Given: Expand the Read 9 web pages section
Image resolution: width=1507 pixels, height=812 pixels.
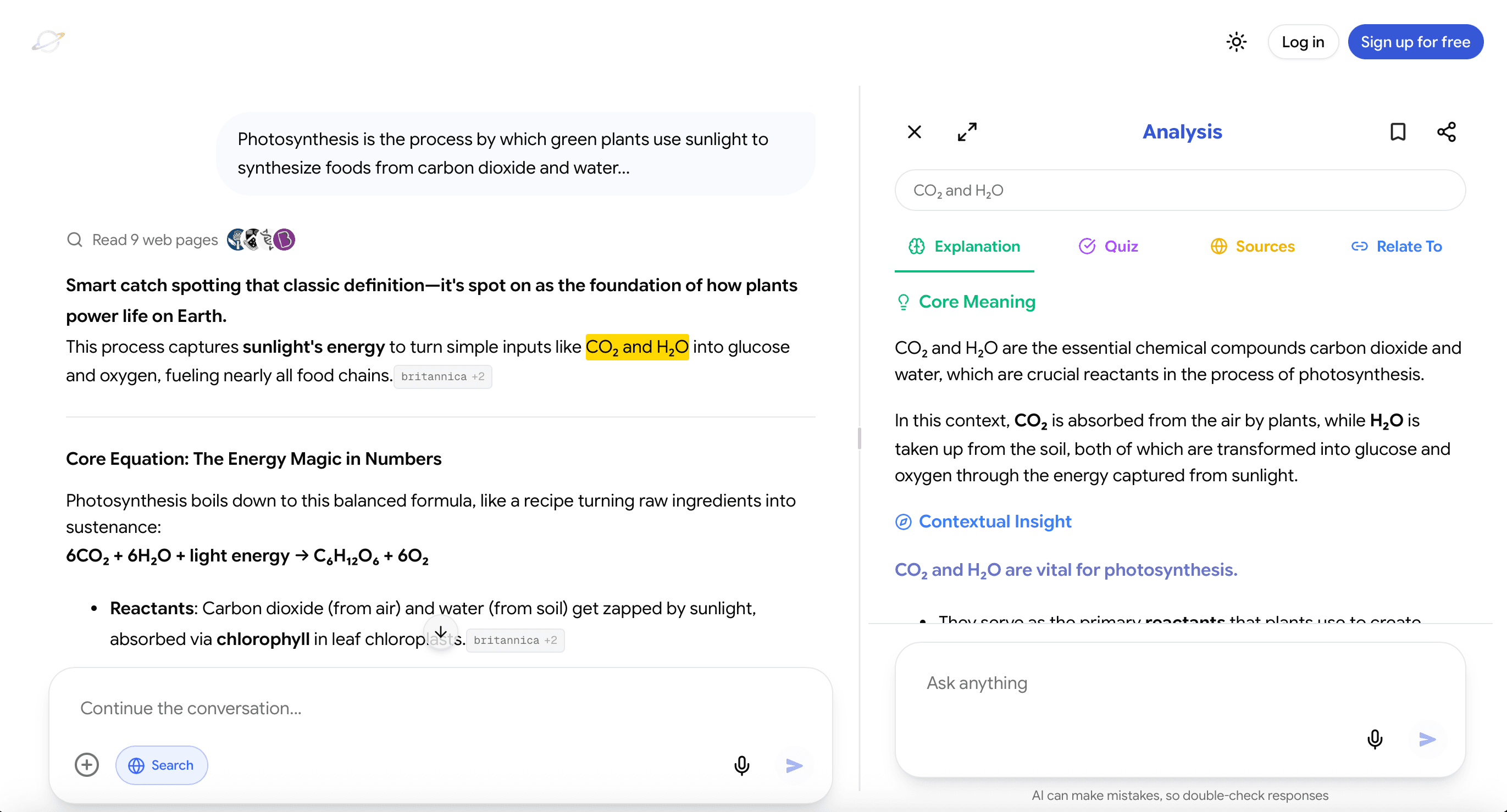Looking at the screenshot, I should [155, 240].
